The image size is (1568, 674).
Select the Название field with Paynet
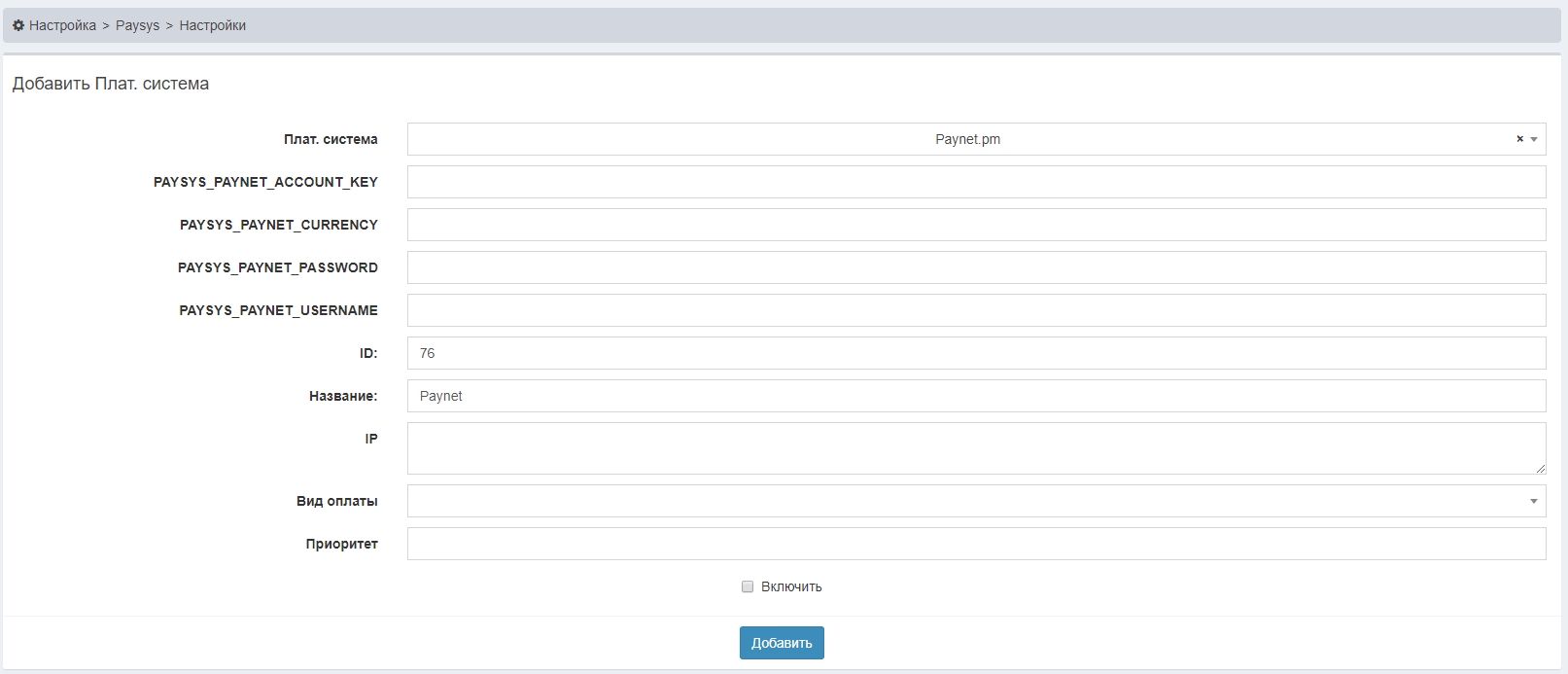pyautogui.click(x=976, y=396)
